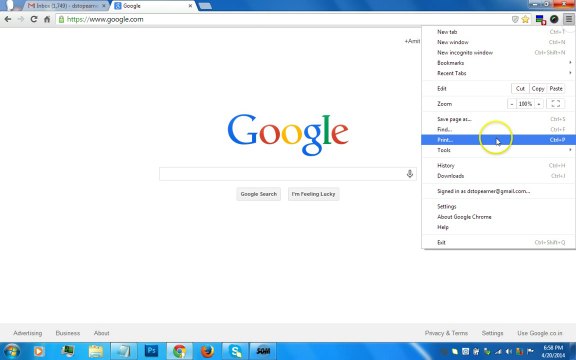Open the Windows Start menu
This screenshot has width=576, height=360.
pos(11,351)
